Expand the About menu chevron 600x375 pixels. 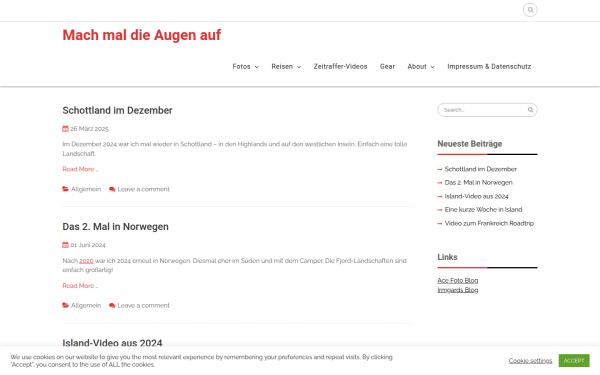click(432, 67)
